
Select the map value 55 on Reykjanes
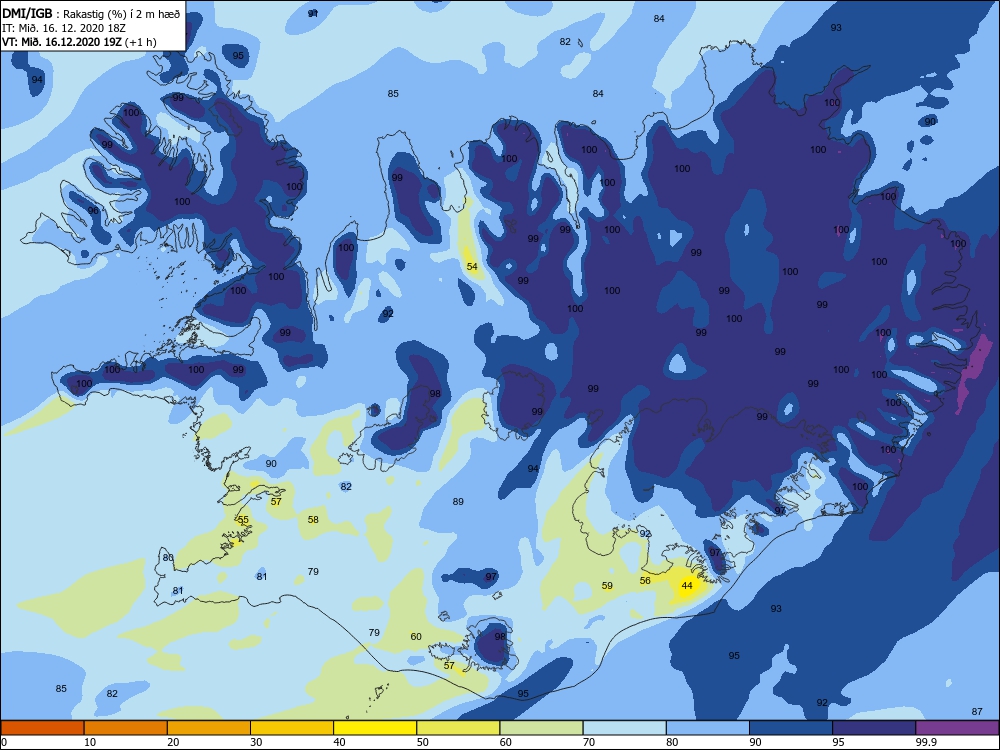243,520
